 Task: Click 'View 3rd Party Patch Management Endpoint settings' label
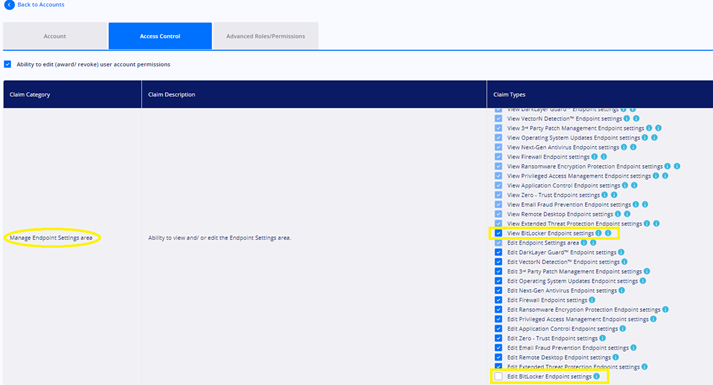coord(576,128)
